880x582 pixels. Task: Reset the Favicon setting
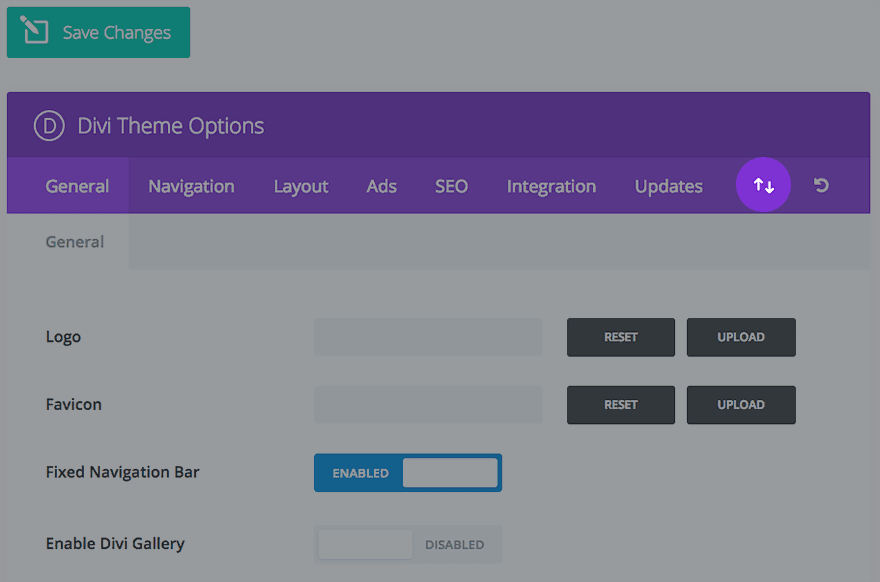click(620, 405)
